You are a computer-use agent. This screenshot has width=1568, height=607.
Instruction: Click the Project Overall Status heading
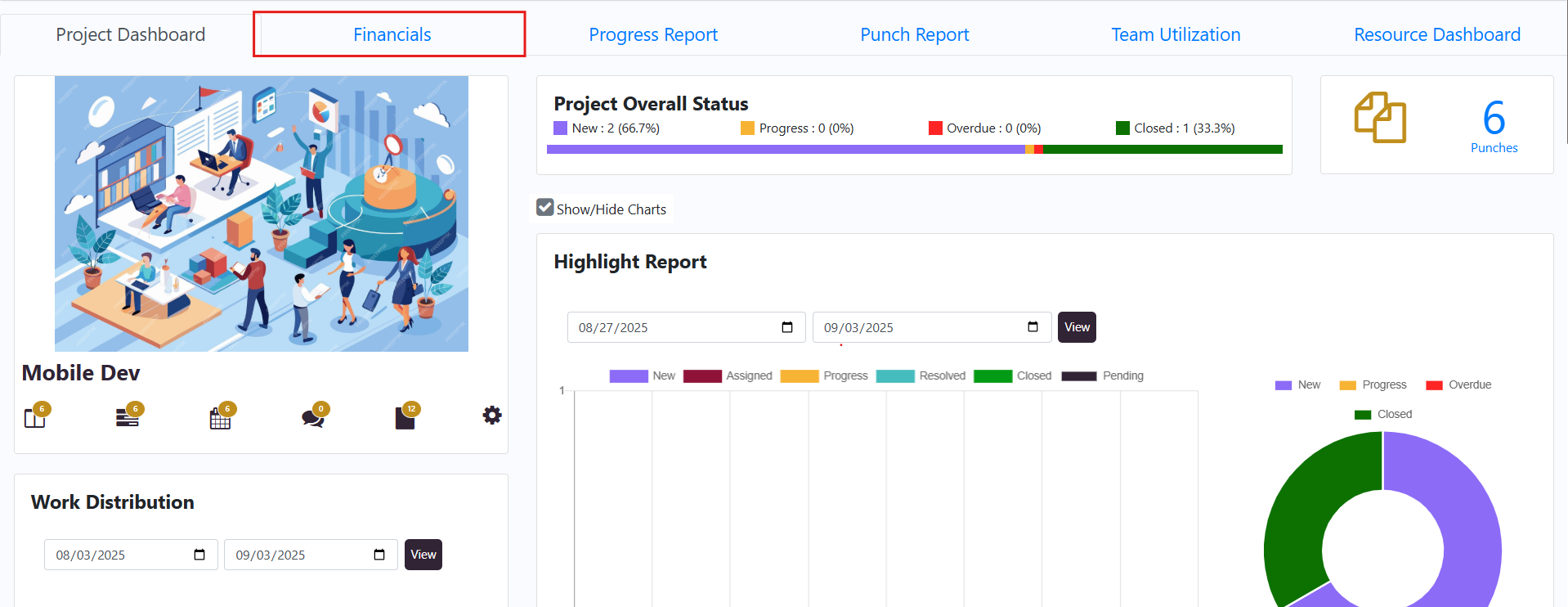click(651, 104)
